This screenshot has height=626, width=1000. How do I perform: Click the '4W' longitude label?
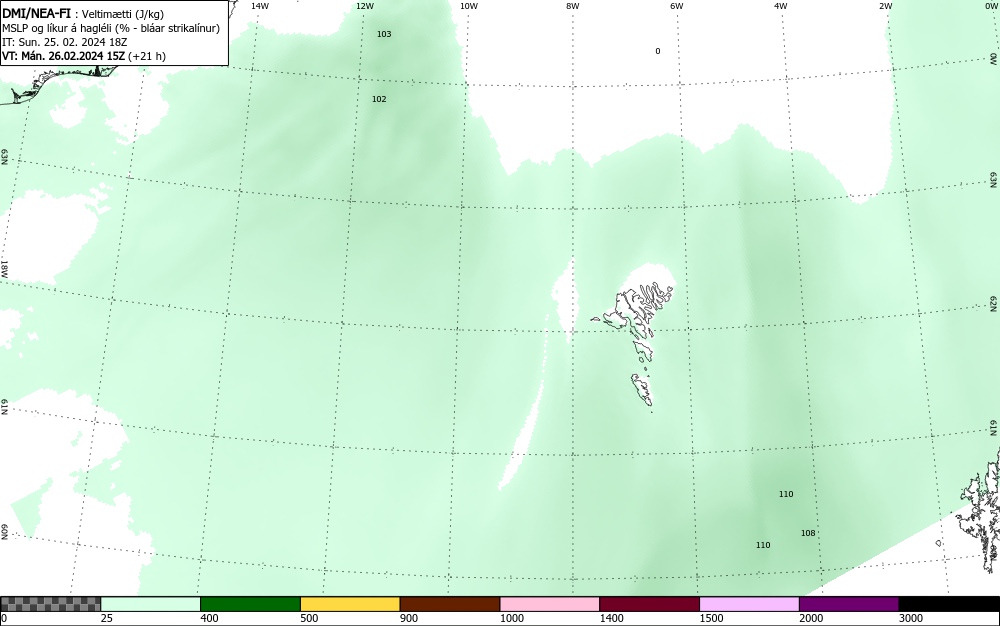coord(781,6)
